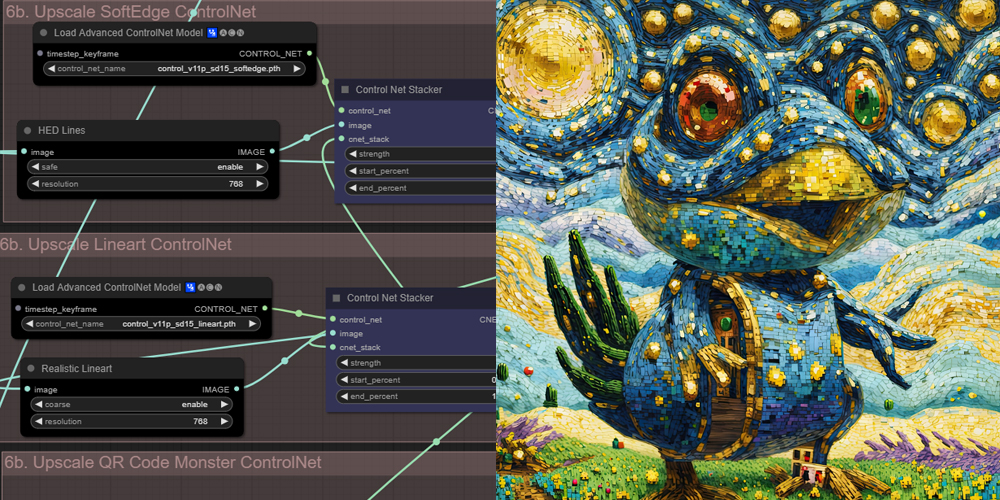Image resolution: width=1000 pixels, height=500 pixels.
Task: Toggle the safe enable option in HED Lines
Action: pyautogui.click(x=147, y=167)
